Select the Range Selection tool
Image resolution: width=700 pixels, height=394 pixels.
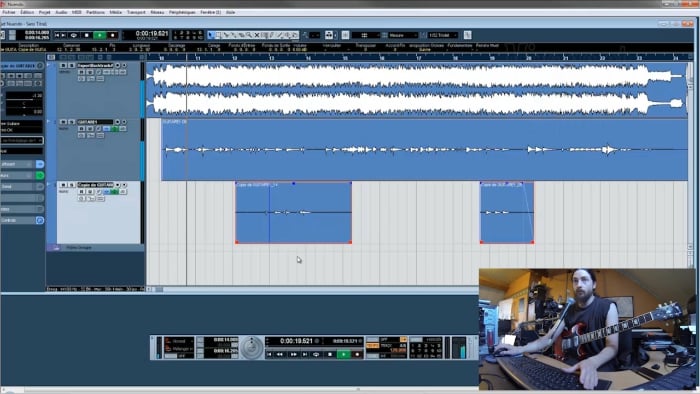click(218, 35)
